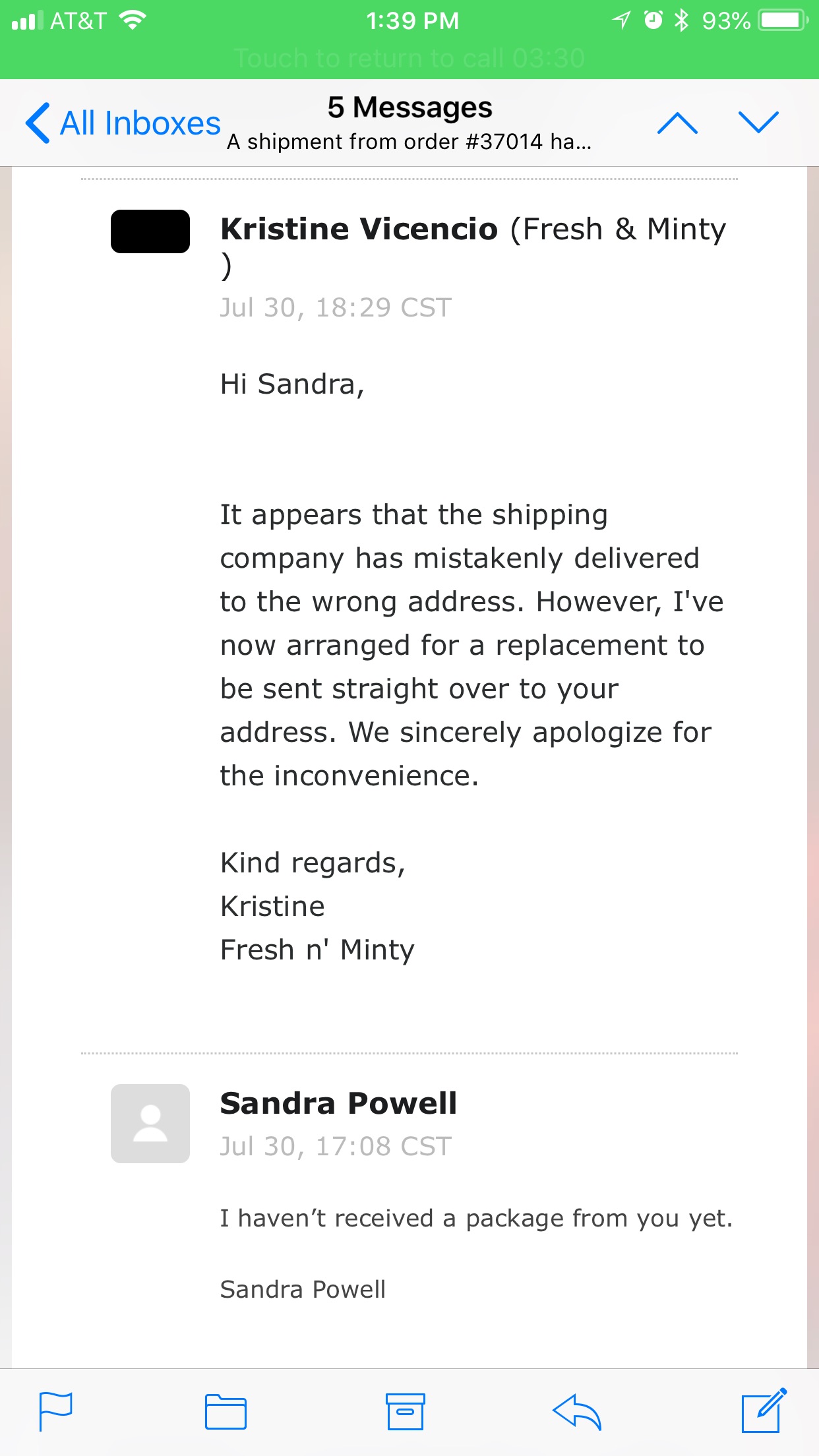Expand the truncated subject line of order #37014
The image size is (819, 1456).
[x=409, y=141]
